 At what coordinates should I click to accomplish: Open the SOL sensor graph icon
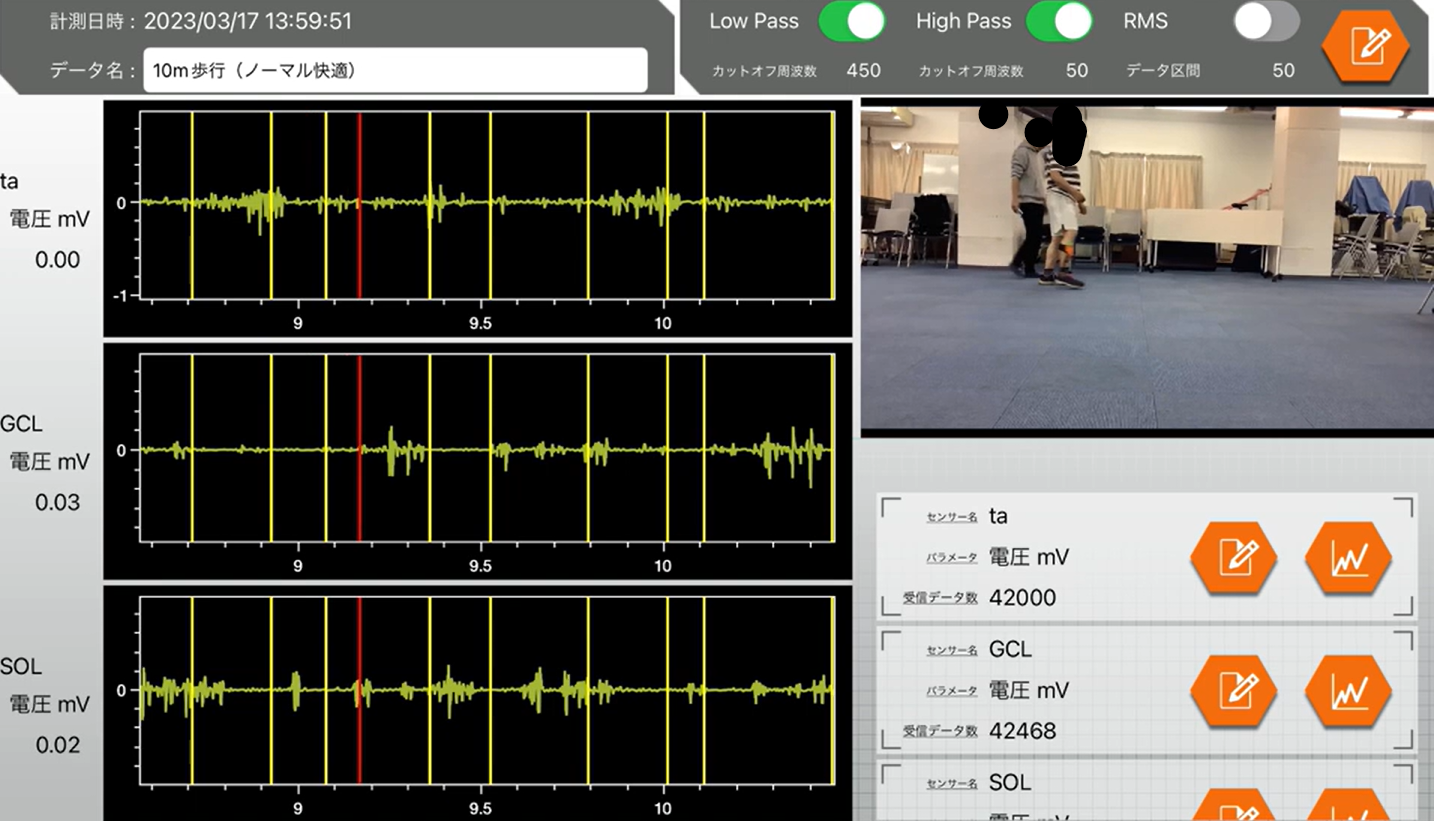pyautogui.click(x=1348, y=808)
